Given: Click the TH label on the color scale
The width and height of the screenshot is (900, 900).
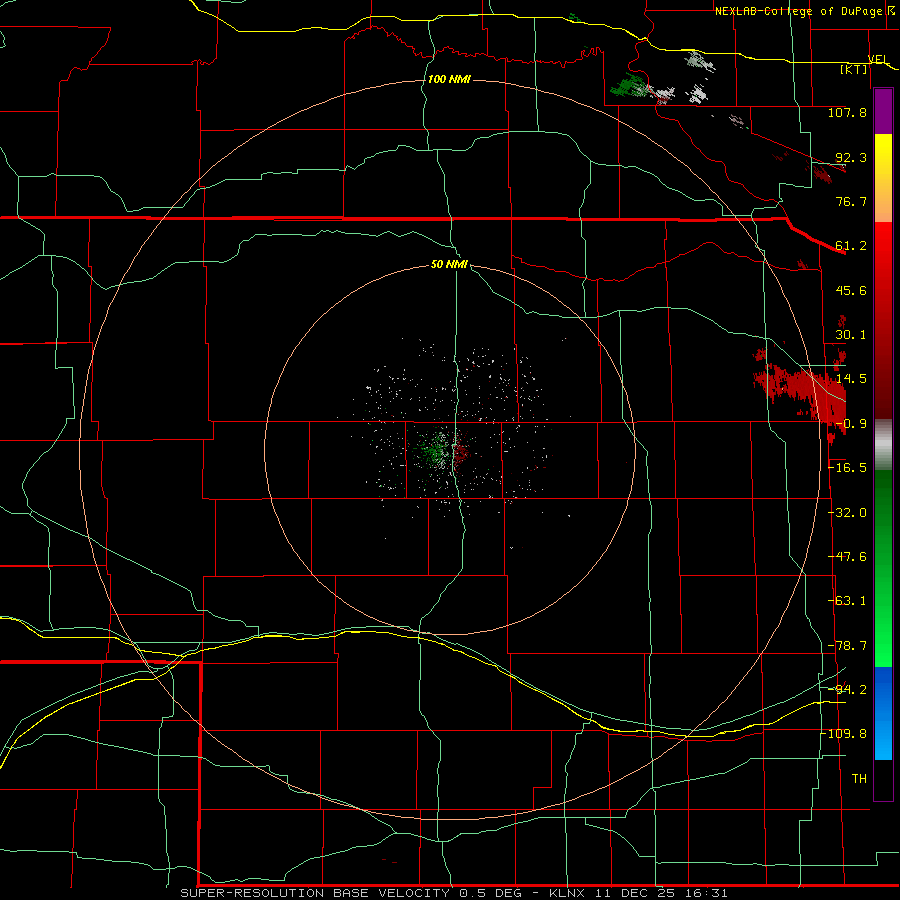Looking at the screenshot, I should click(859, 779).
